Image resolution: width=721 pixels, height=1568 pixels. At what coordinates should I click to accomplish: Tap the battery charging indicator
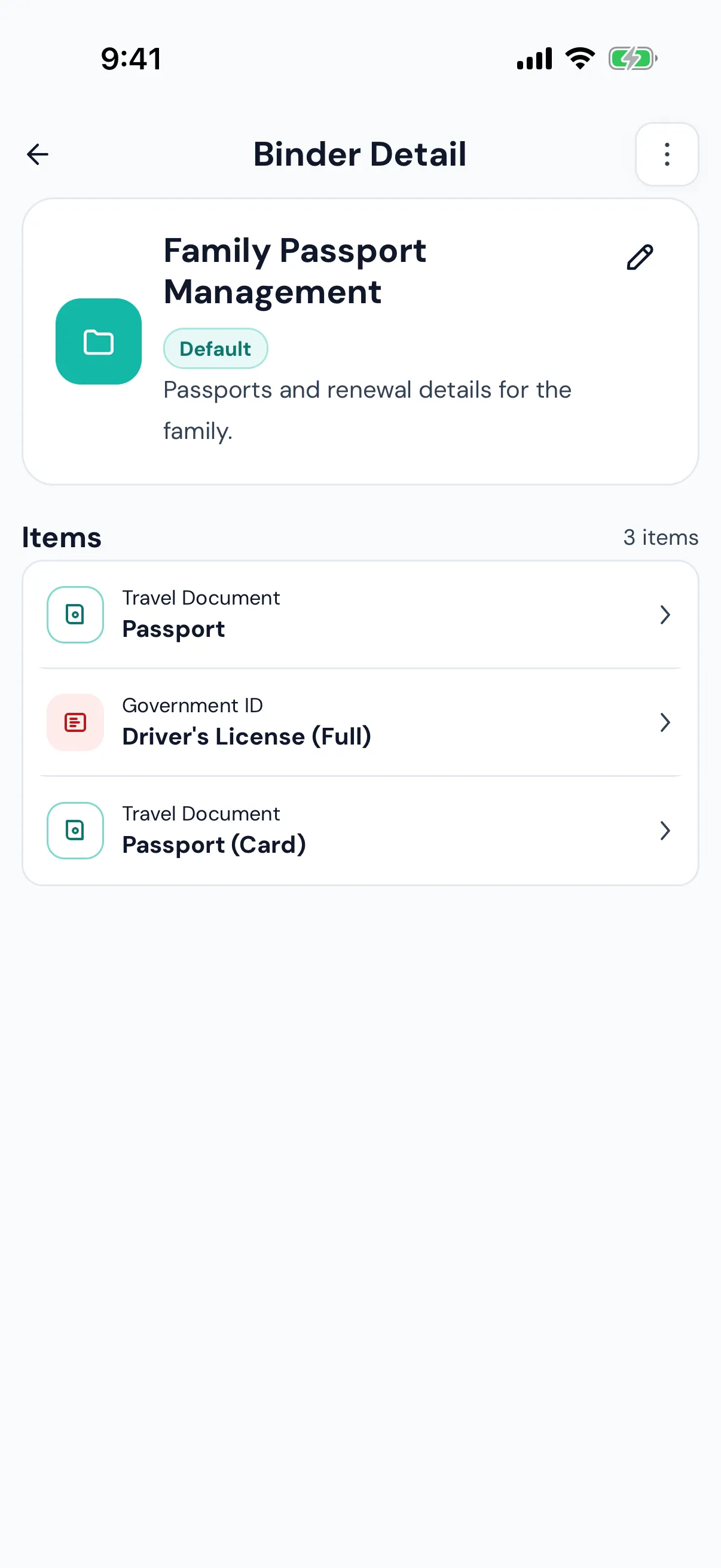click(633, 59)
